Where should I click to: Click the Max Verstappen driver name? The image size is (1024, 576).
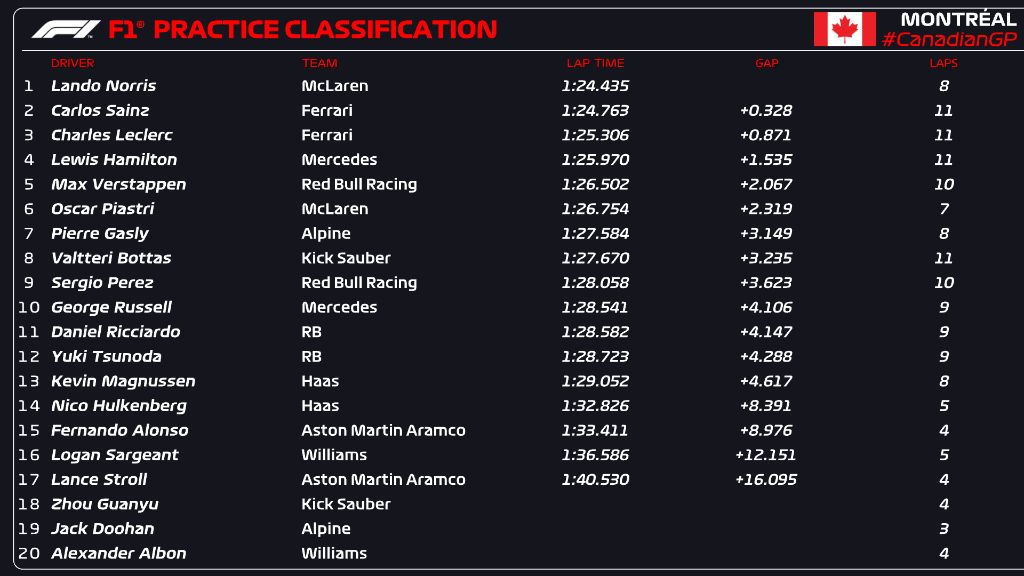(x=118, y=184)
